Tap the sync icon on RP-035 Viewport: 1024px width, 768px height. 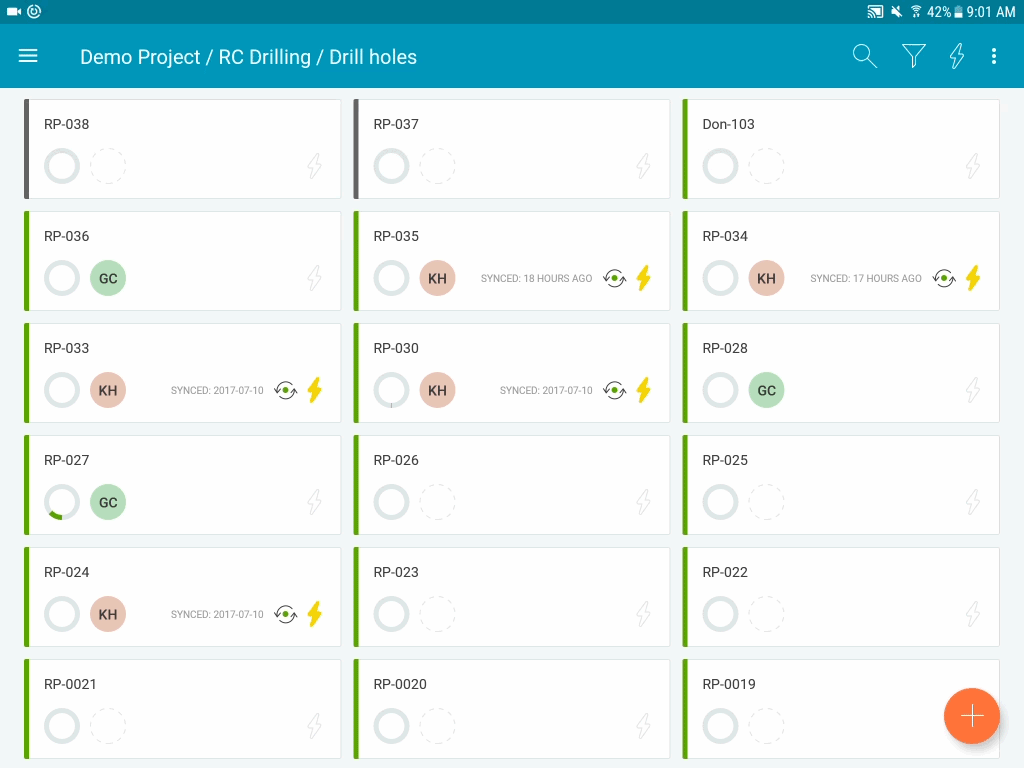pos(615,278)
